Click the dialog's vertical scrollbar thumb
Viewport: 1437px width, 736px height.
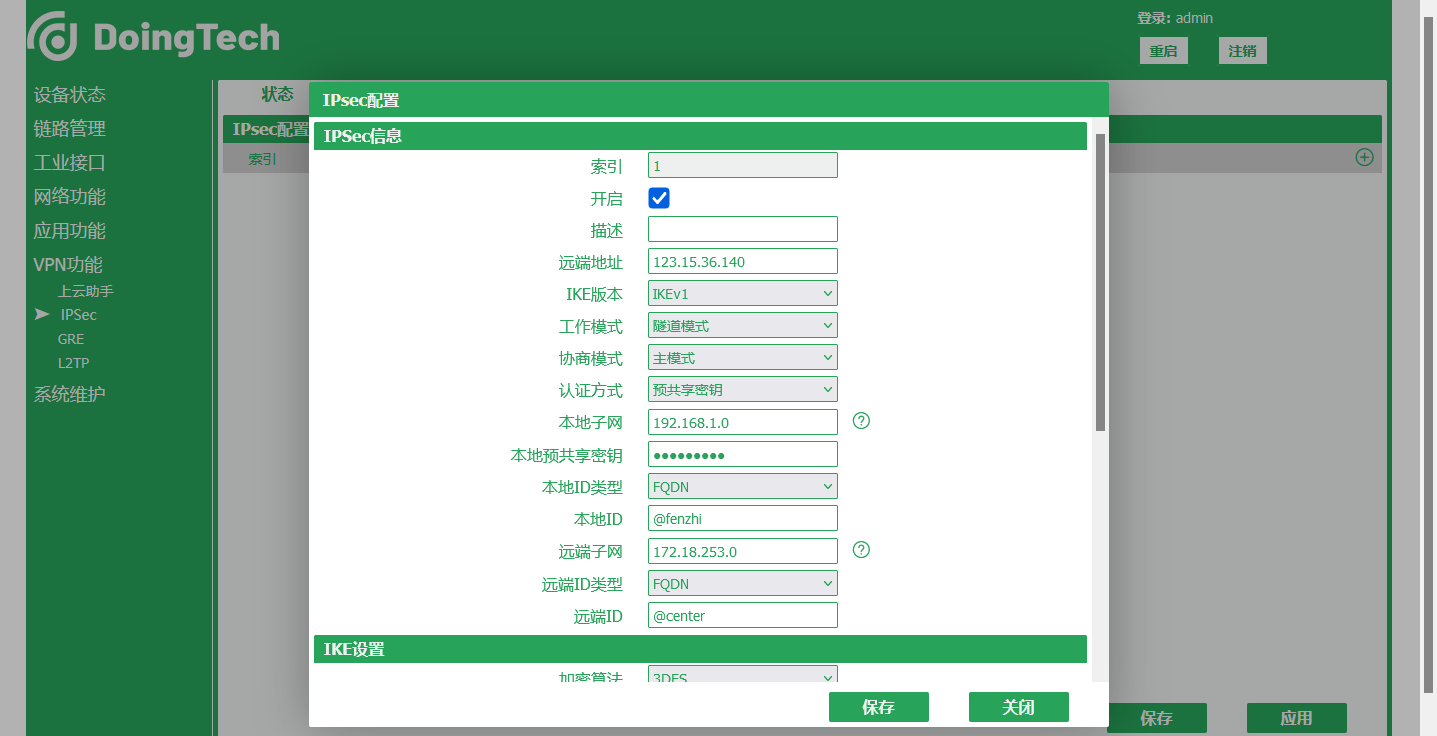(x=1101, y=281)
